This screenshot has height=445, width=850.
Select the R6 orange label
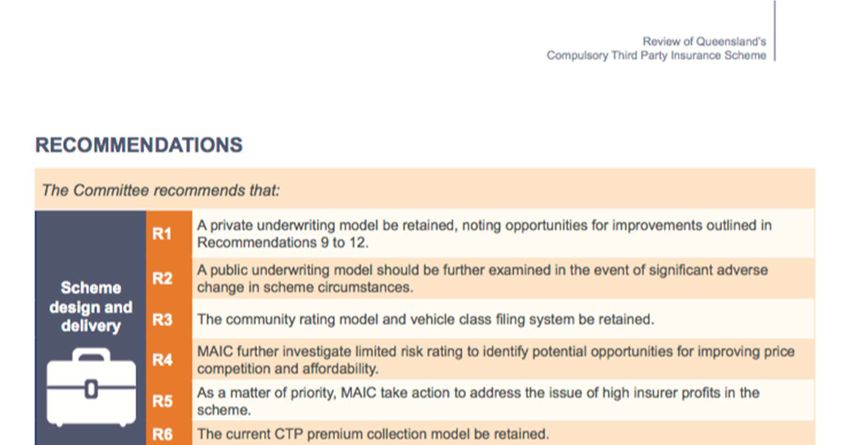tap(162, 434)
